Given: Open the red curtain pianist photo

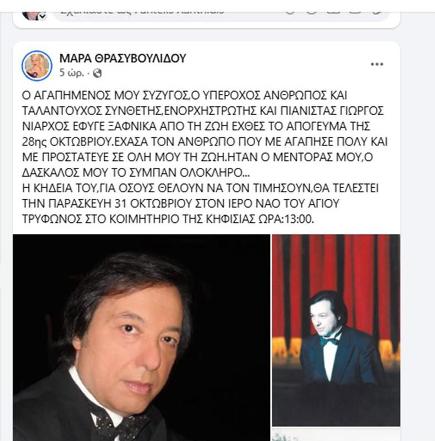Looking at the screenshot, I should (x=336, y=330).
